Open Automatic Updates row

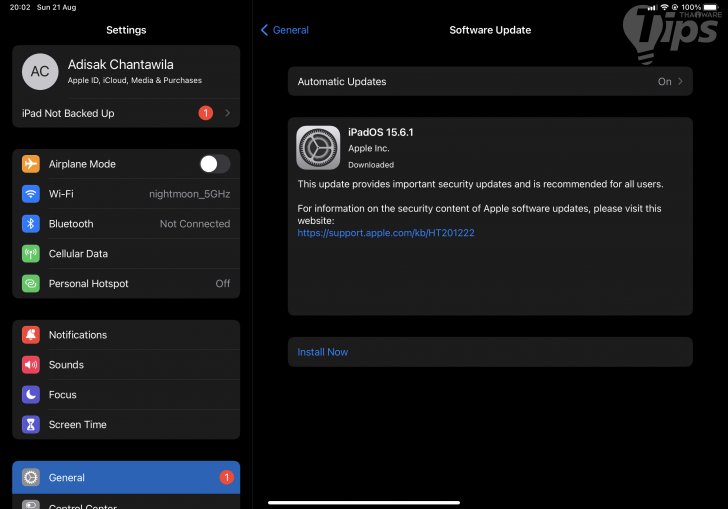[490, 81]
